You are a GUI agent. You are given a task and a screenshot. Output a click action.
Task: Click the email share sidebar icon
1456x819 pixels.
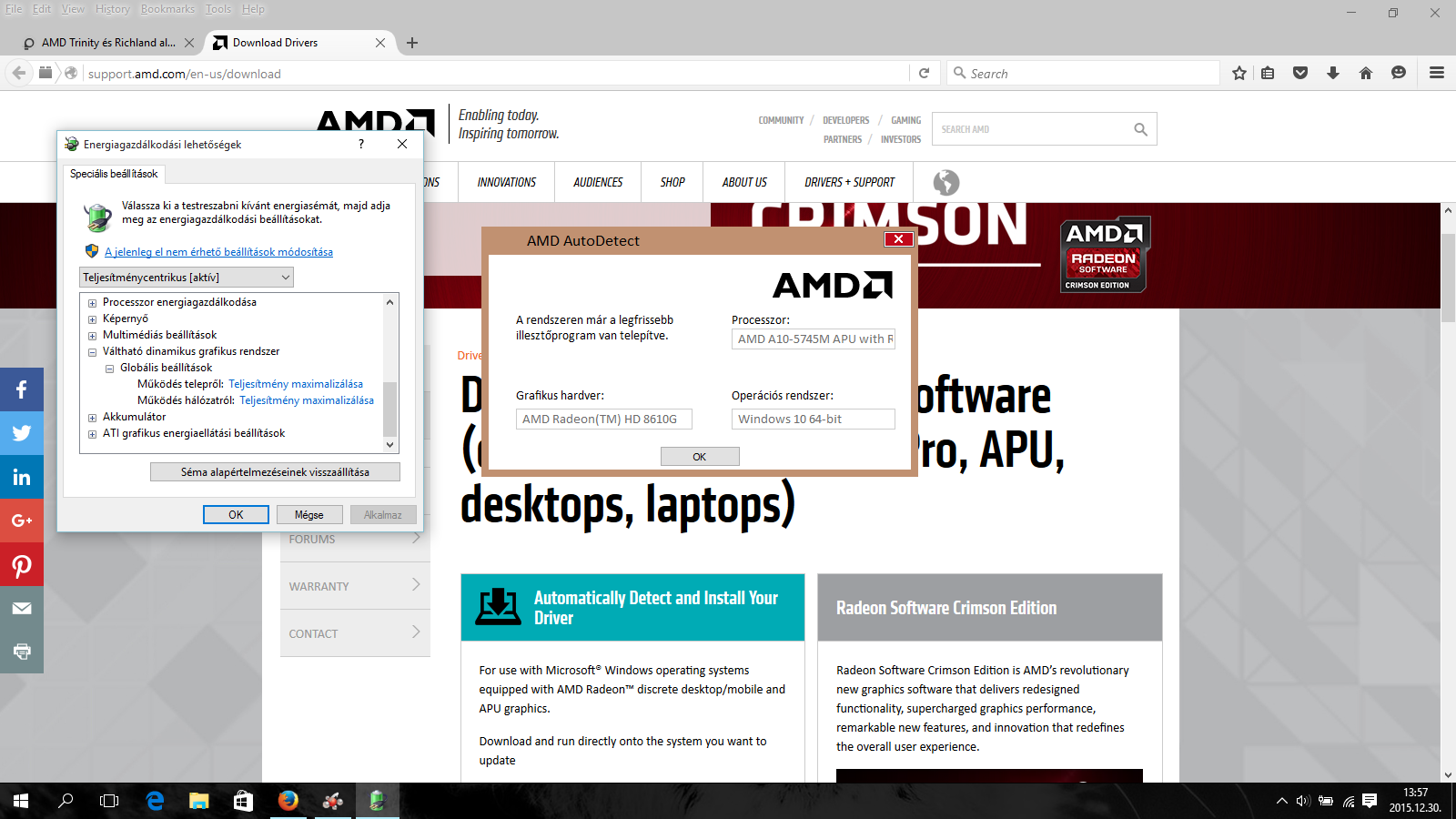click(x=22, y=608)
